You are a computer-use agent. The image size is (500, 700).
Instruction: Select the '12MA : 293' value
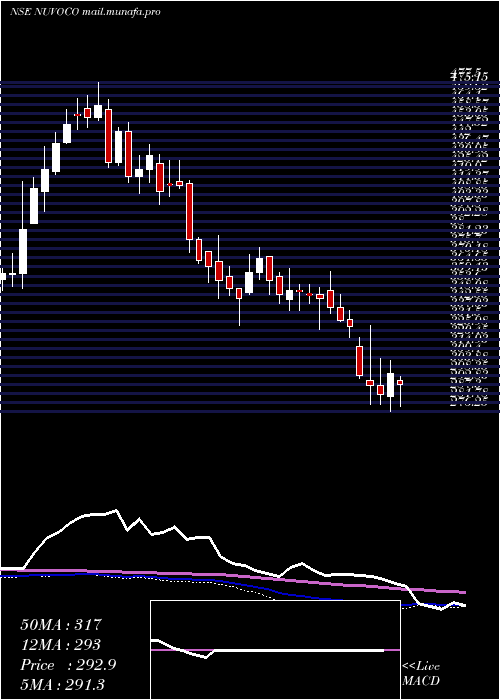pyautogui.click(x=60, y=645)
